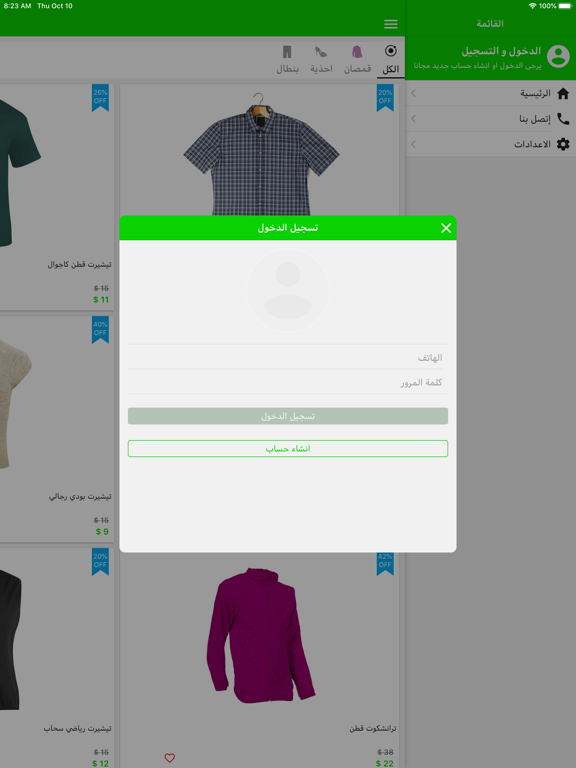Image resolution: width=576 pixels, height=768 pixels.
Task: Click the product name تيشيرت بودي رجالي
Action: click(x=80, y=497)
